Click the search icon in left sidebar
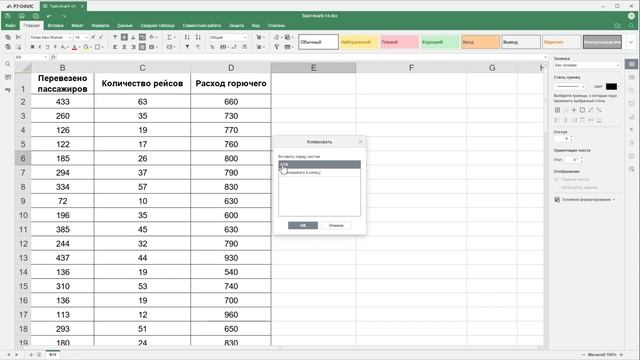640x360 pixels. coord(8,64)
